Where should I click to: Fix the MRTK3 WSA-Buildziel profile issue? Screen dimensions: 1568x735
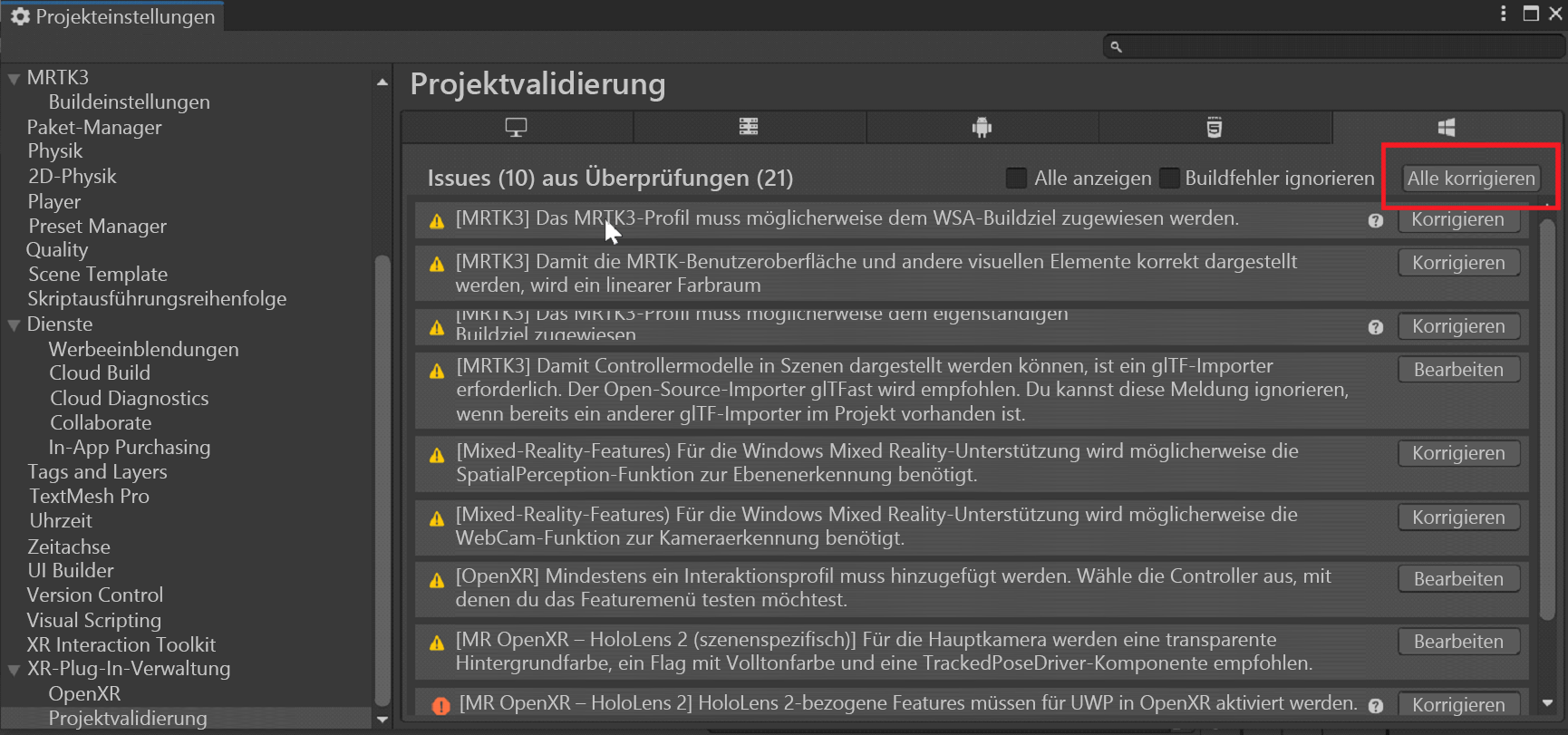click(x=1458, y=219)
